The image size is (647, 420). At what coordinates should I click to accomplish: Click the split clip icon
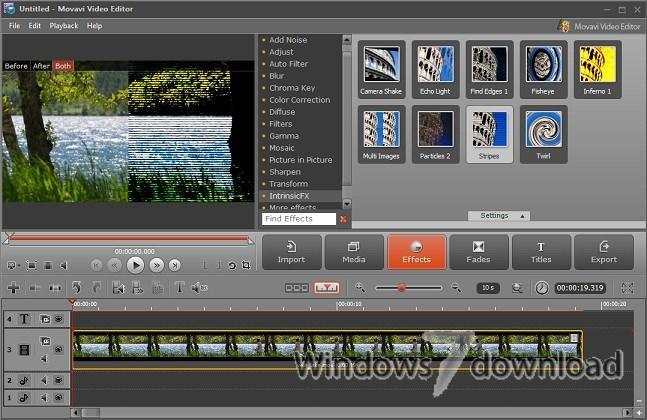(55, 288)
